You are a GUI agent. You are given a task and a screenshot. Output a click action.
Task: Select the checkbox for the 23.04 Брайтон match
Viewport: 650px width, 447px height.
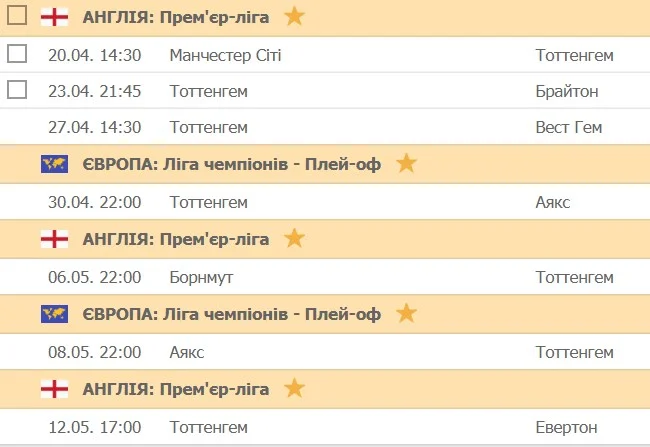point(16,91)
